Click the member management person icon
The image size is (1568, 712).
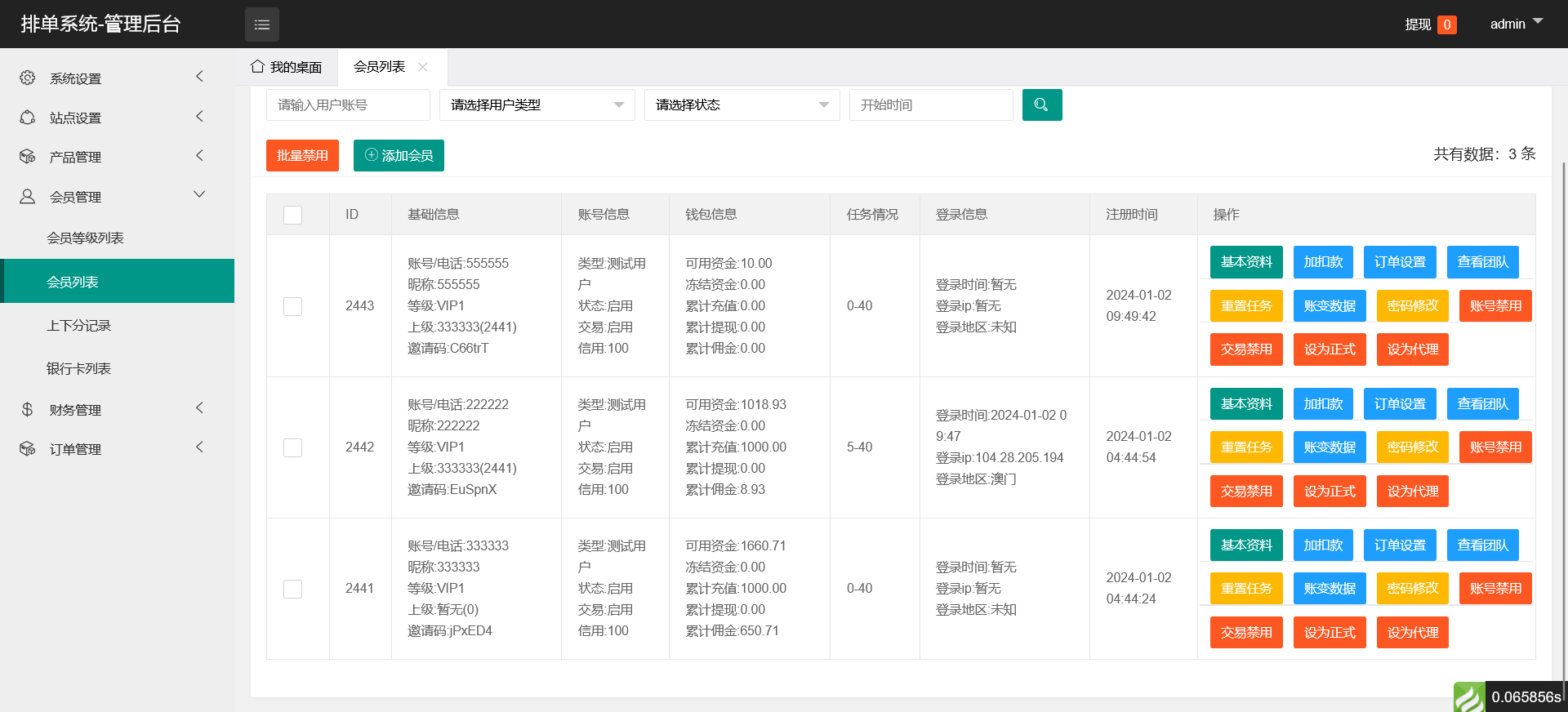click(x=28, y=197)
